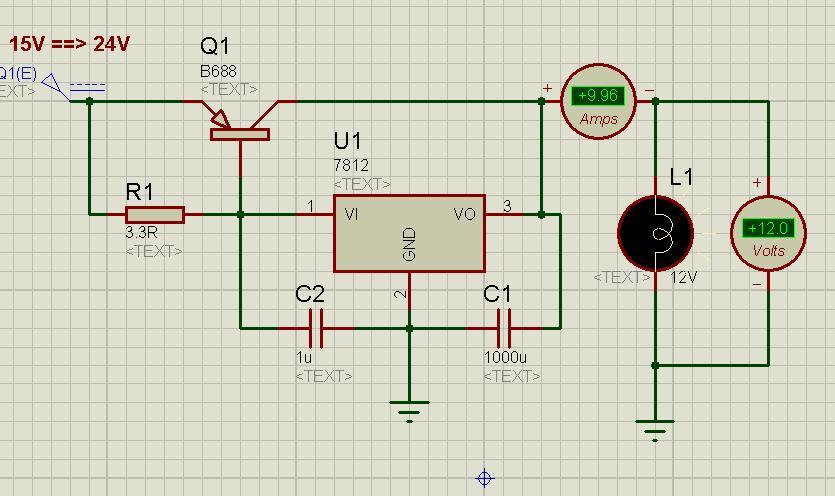Viewport: 835px width, 496px height.
Task: Select capacitor C2 symbol
Action: click(316, 328)
